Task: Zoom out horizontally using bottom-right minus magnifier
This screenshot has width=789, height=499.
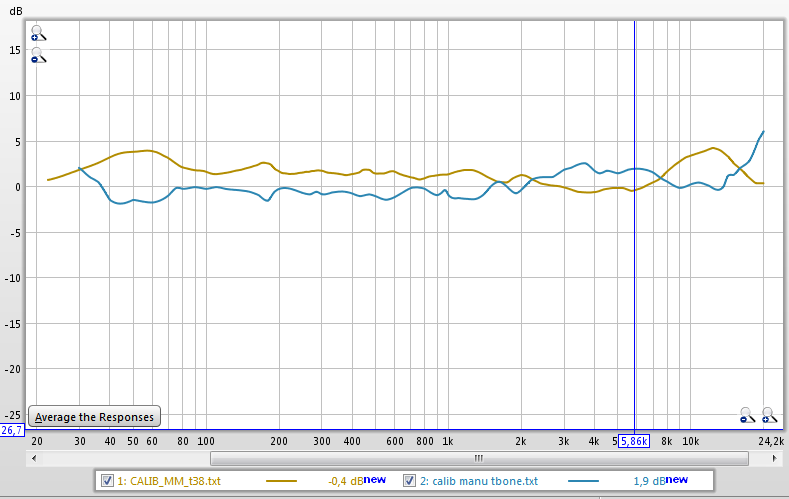Action: pos(747,414)
